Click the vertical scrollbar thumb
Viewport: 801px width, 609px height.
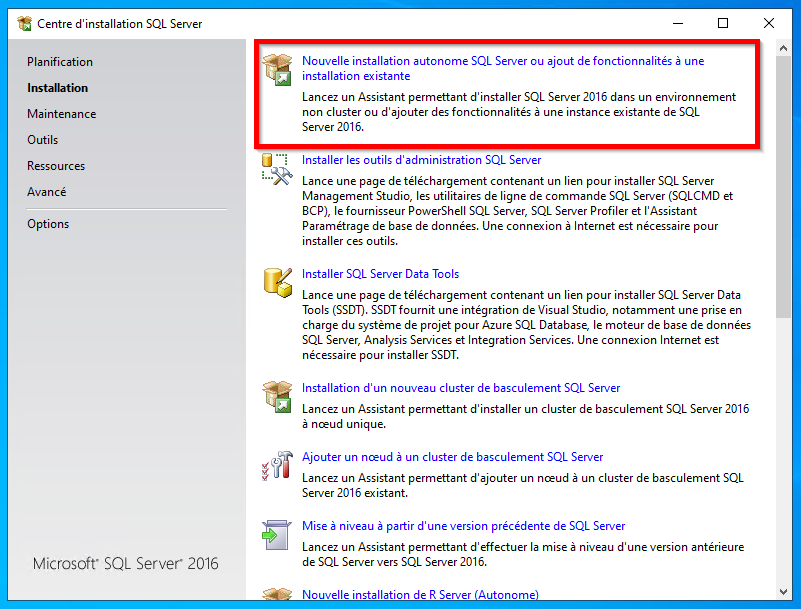[x=783, y=186]
